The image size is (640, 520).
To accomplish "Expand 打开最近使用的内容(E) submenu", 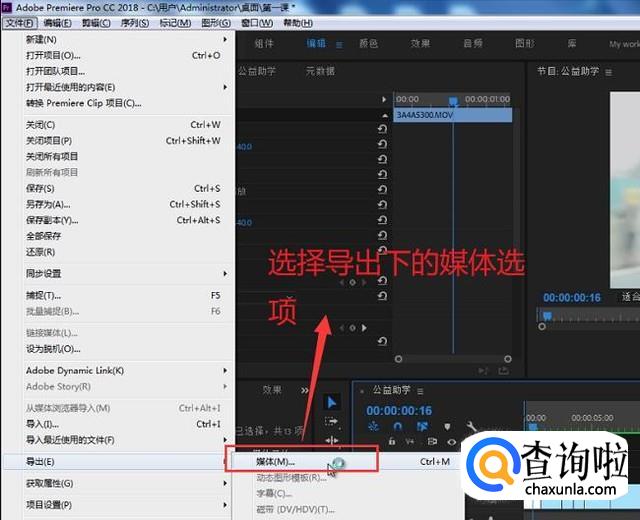I will tap(225, 87).
